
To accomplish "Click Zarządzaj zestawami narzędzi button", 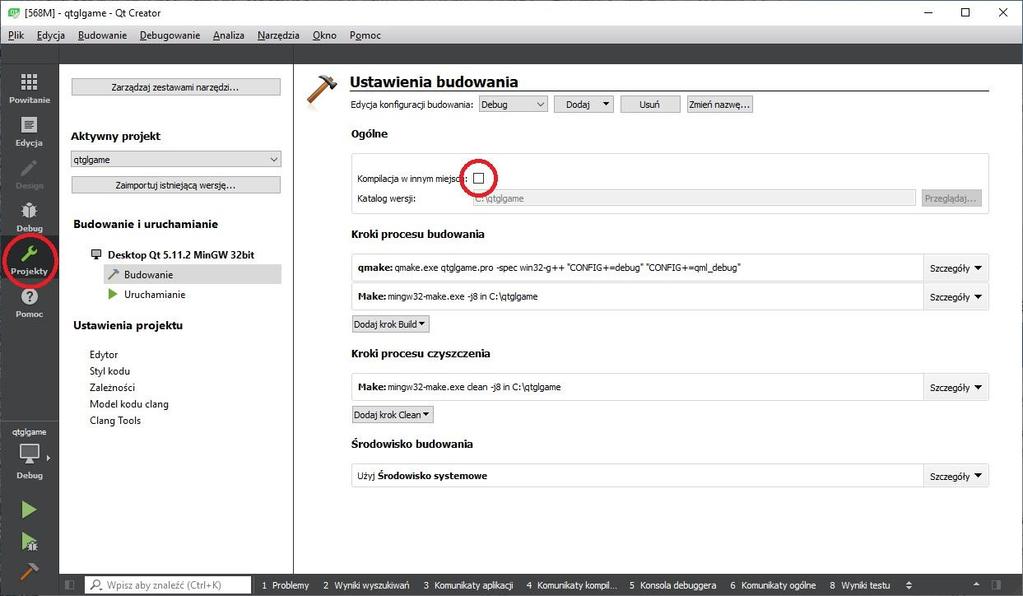I will tap(176, 87).
